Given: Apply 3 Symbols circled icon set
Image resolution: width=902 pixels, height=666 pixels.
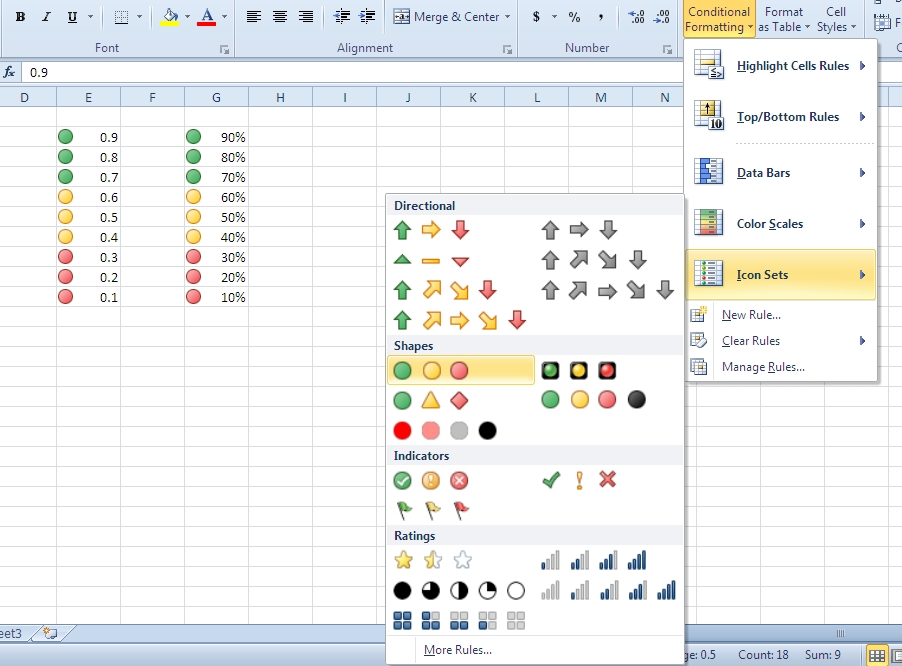Looking at the screenshot, I should click(x=431, y=480).
